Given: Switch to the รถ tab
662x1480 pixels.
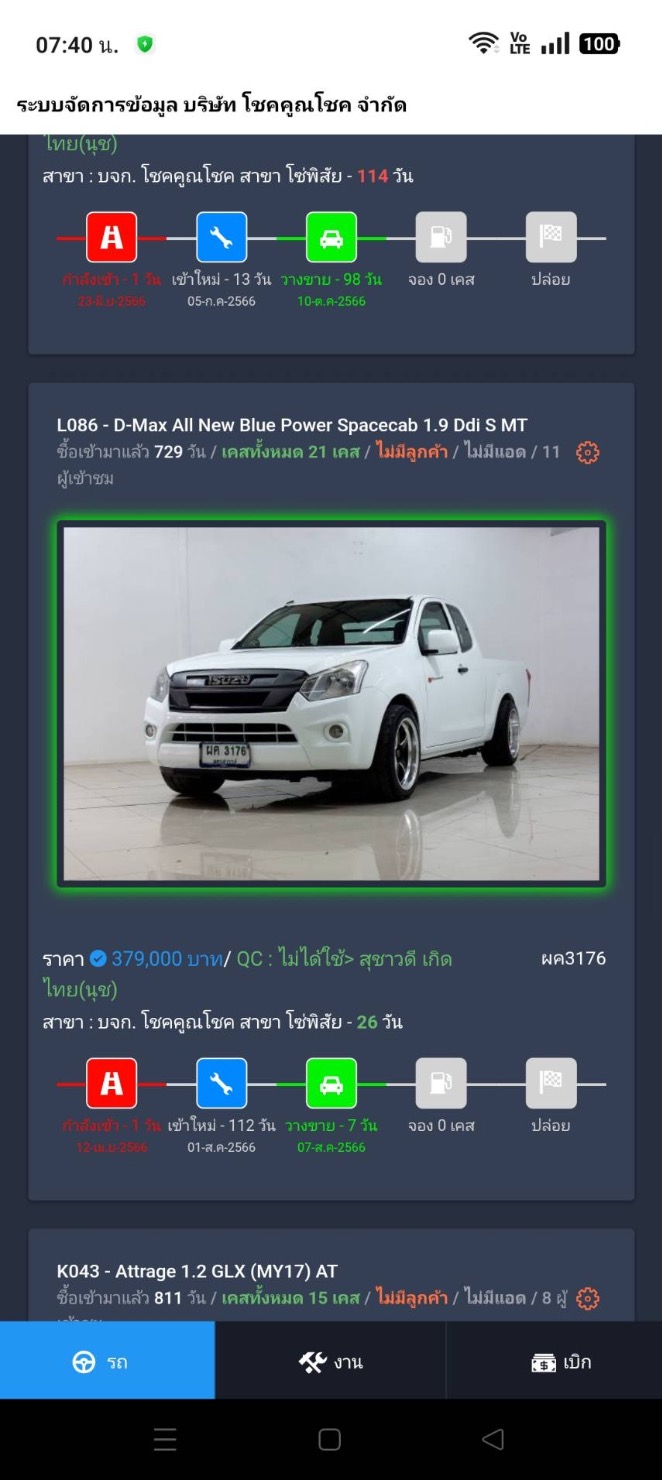Looking at the screenshot, I should pyautogui.click(x=107, y=1361).
